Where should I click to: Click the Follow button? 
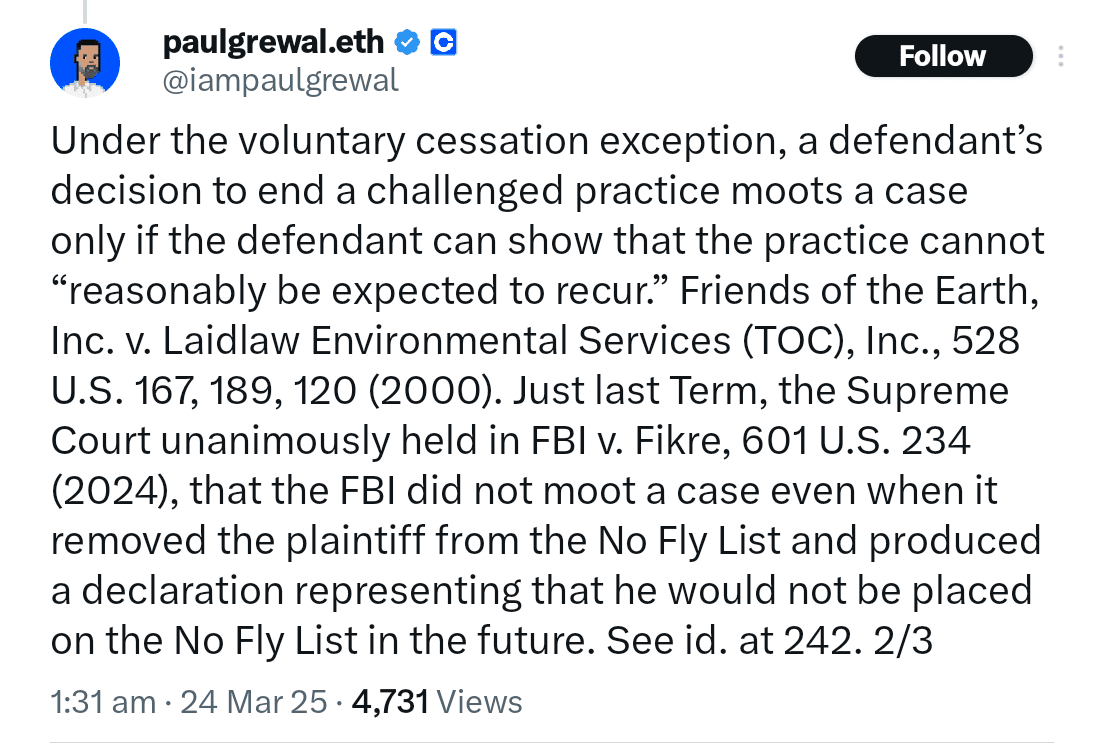click(942, 56)
